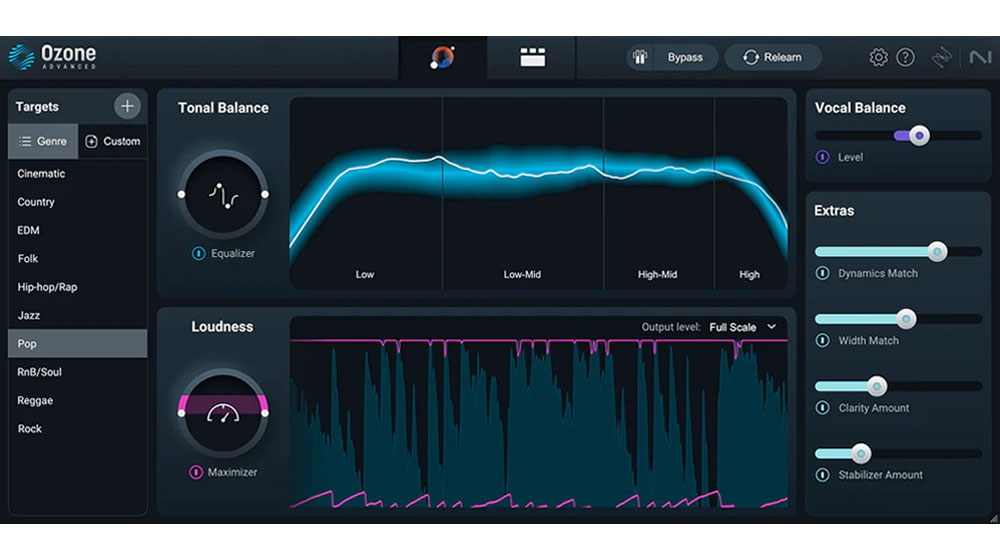Click the Extras heading

834,210
